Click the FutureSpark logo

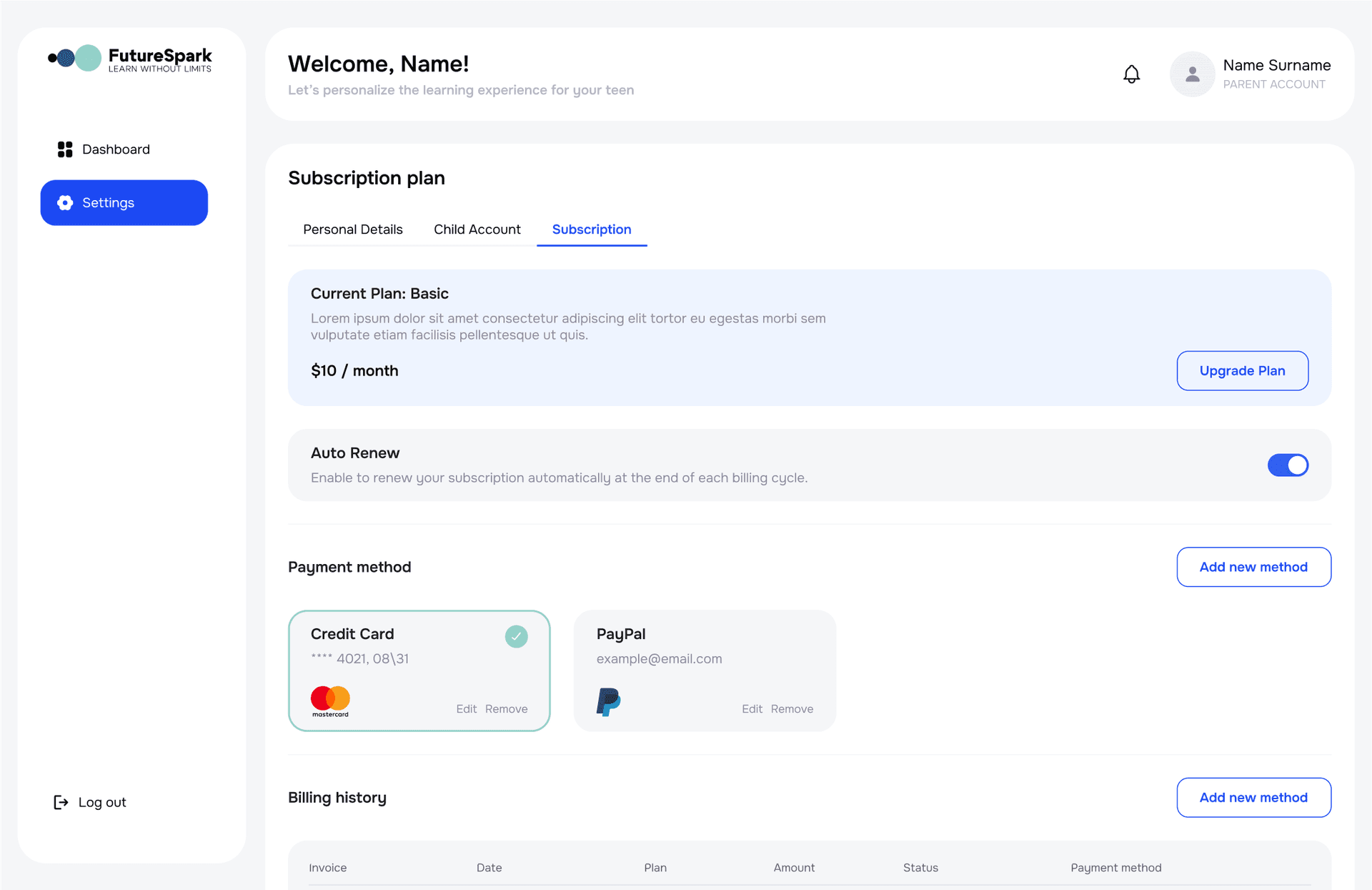click(x=129, y=59)
